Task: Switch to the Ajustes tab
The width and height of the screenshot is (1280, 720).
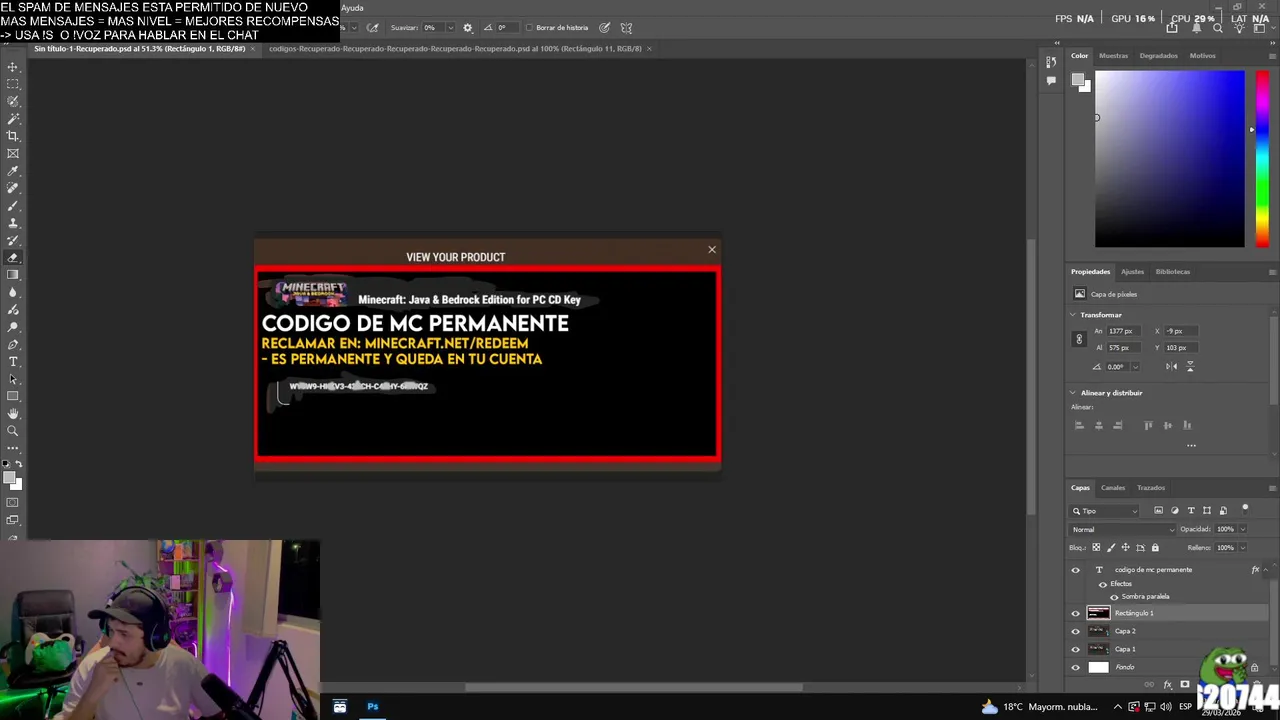Action: 1132,272
